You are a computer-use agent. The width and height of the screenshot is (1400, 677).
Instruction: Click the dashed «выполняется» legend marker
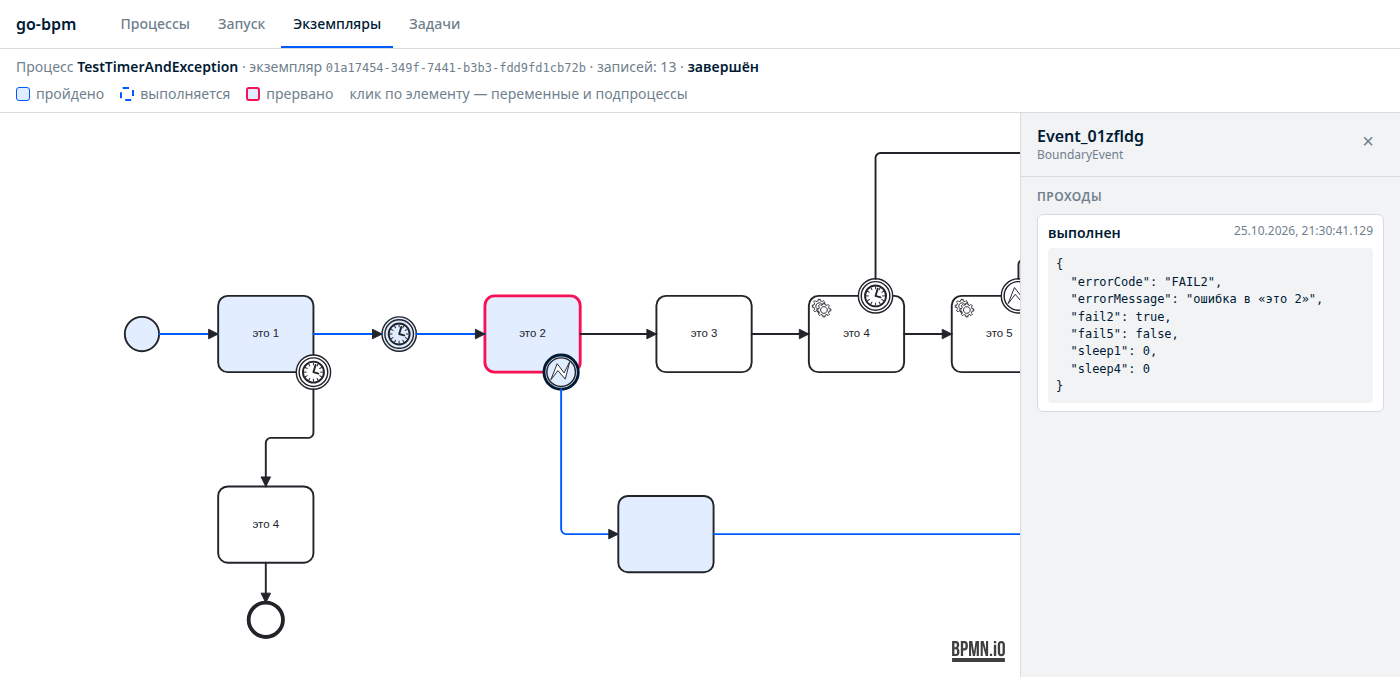[x=127, y=94]
